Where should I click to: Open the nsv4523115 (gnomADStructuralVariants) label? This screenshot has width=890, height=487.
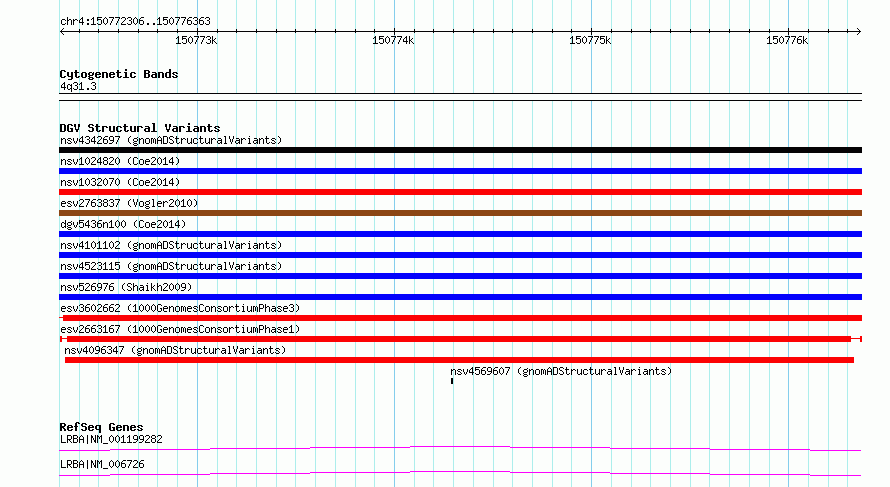coord(171,266)
